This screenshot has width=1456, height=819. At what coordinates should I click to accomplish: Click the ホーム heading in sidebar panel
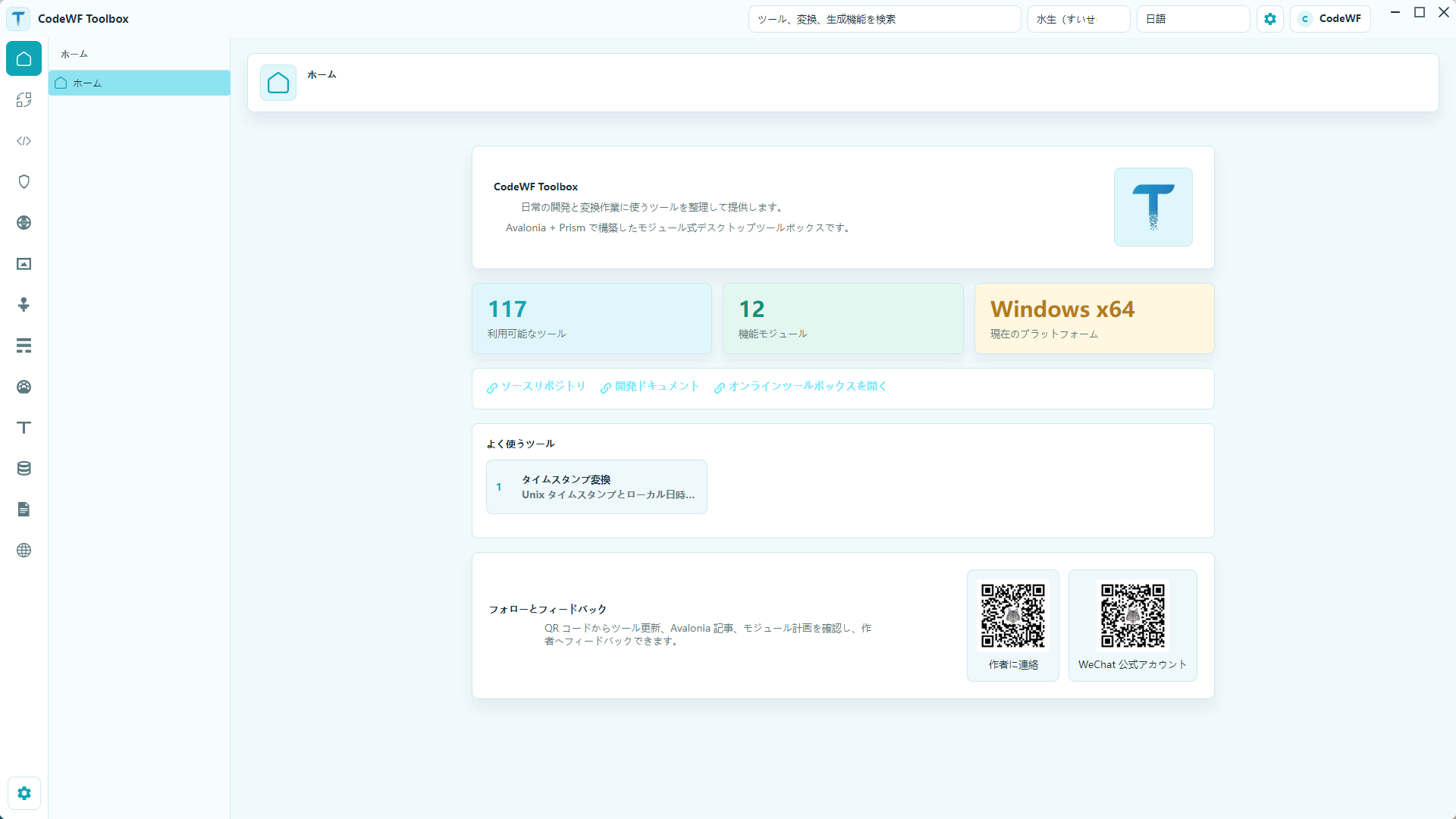(74, 55)
